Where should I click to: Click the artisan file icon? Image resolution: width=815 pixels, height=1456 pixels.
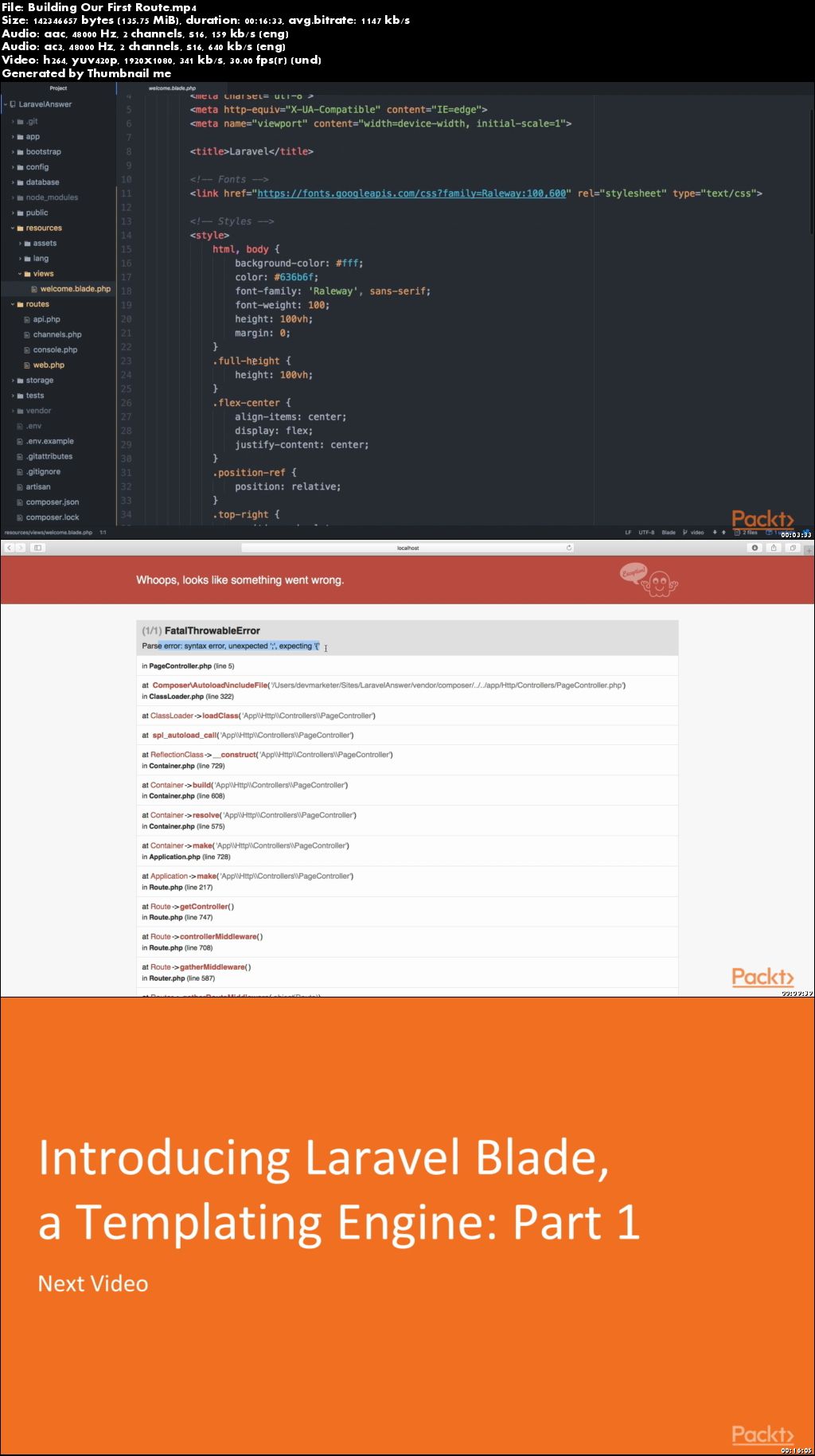click(x=20, y=487)
